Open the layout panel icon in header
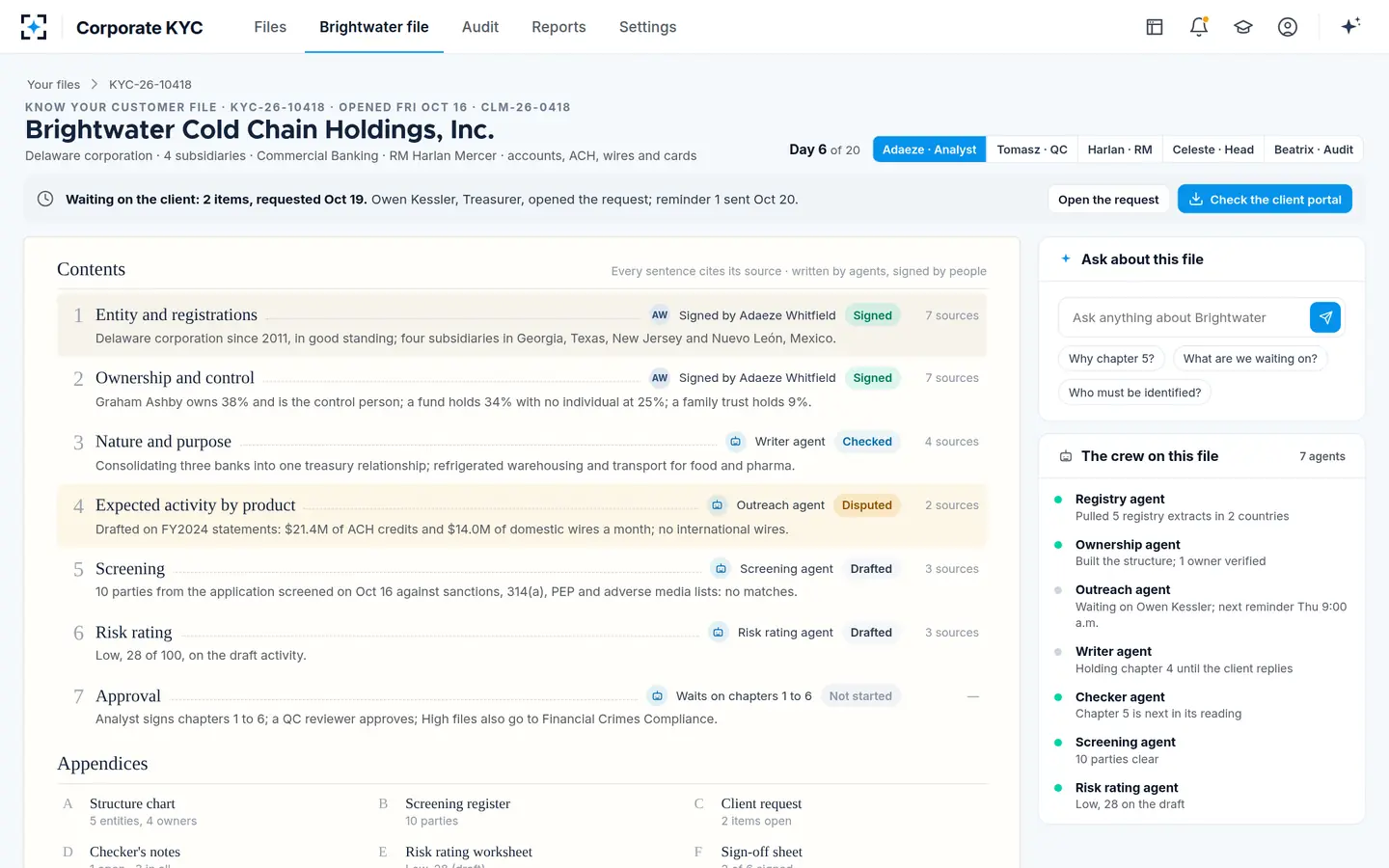 click(x=1155, y=27)
